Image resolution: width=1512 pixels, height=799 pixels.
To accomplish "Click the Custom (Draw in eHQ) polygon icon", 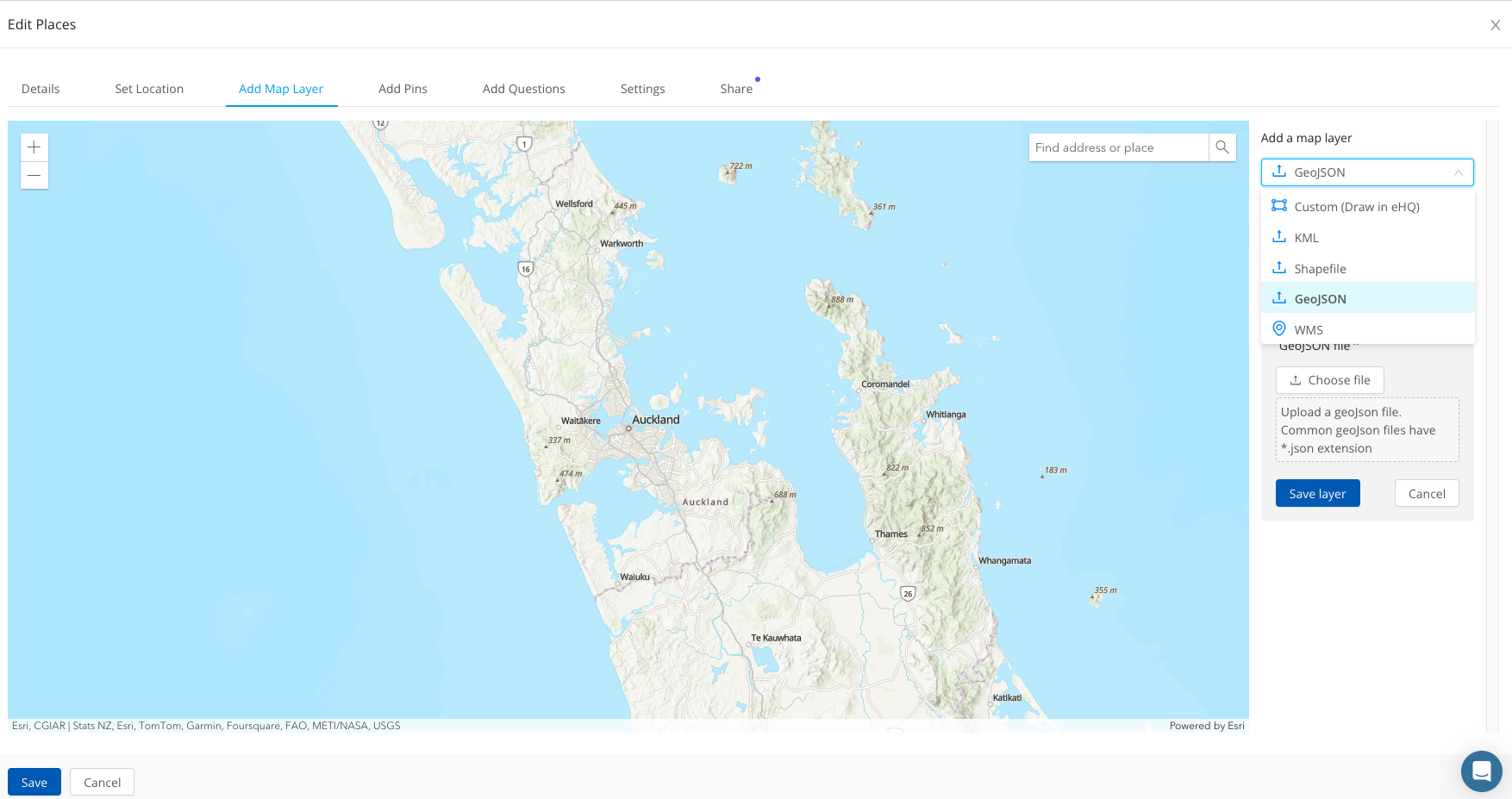I will point(1279,206).
